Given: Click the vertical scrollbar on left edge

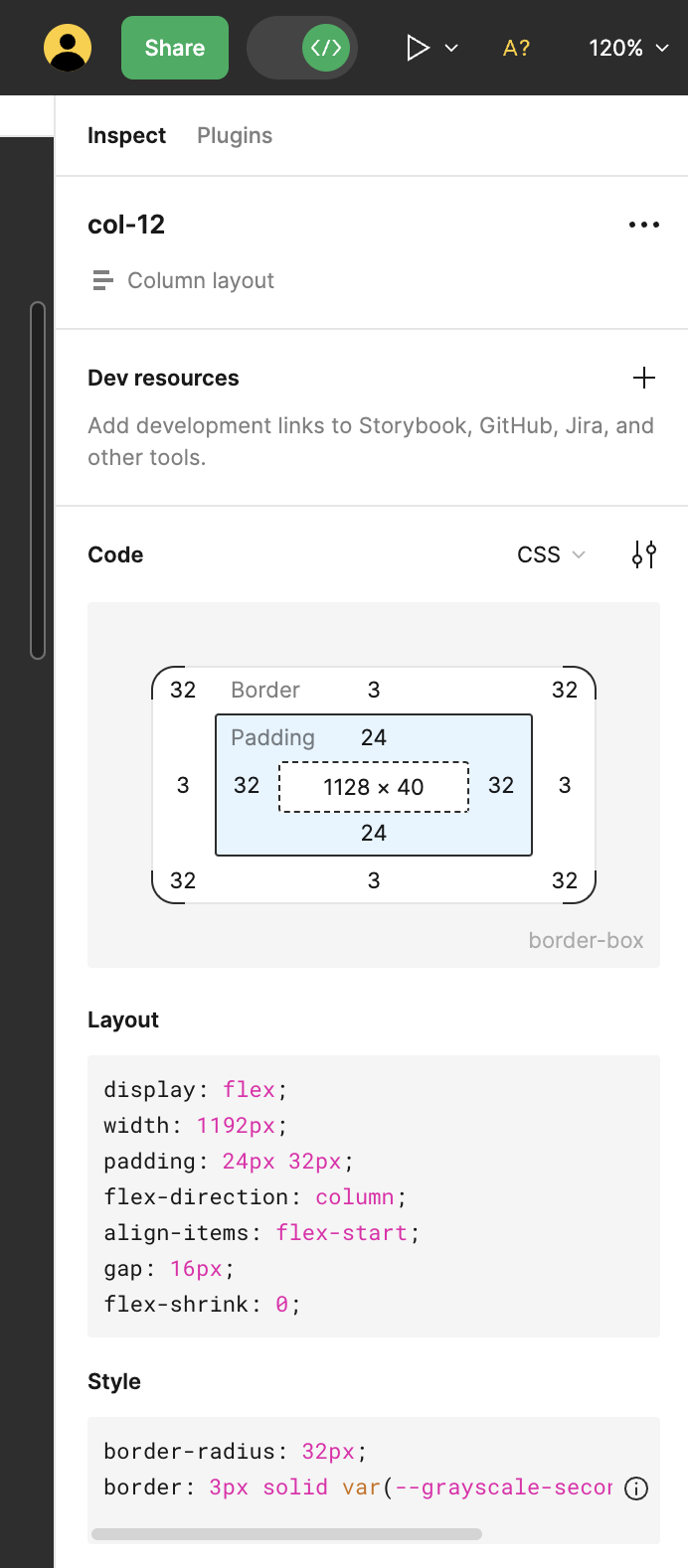Looking at the screenshot, I should point(38,480).
